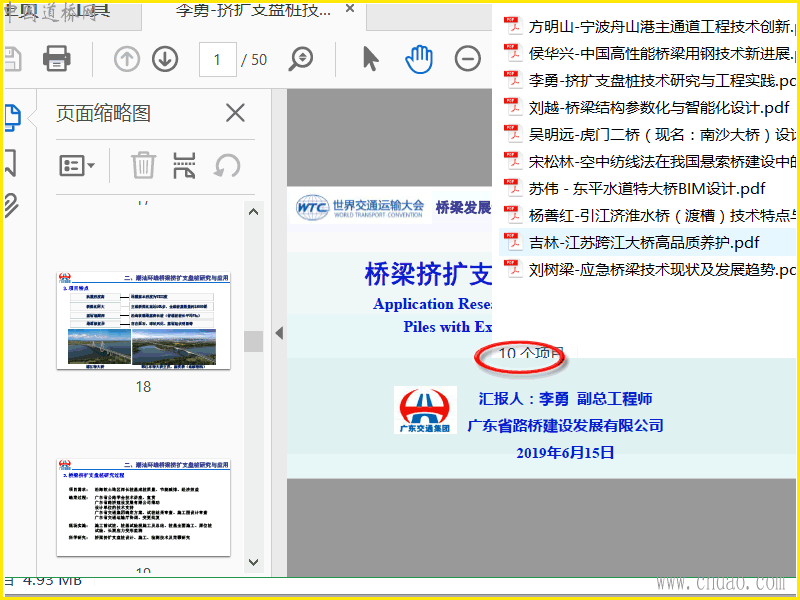Switch to the 李勇-挤扩支盘桩技 tab
800x600 pixels.
click(254, 10)
